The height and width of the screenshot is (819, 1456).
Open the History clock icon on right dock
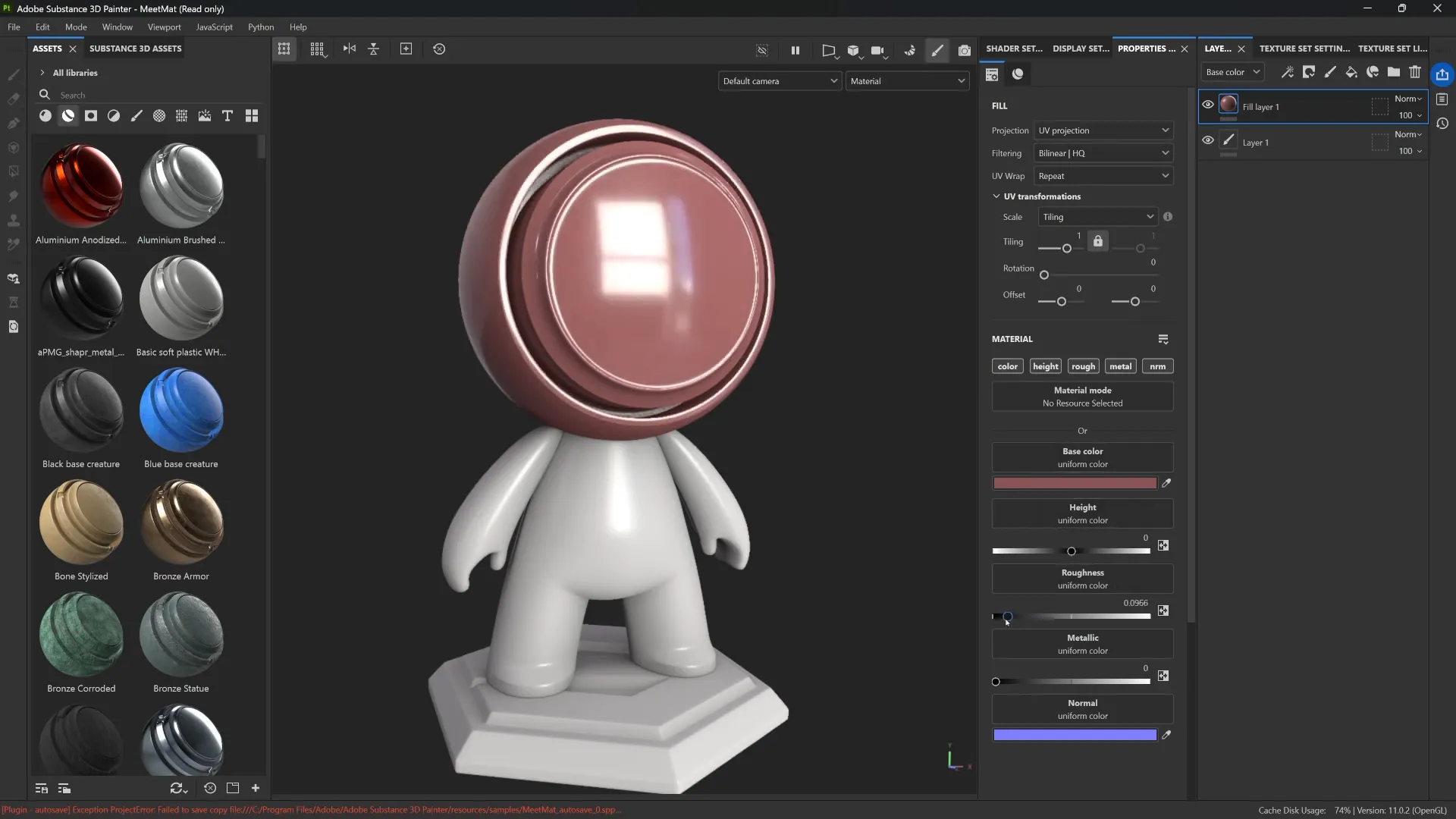(x=1442, y=124)
